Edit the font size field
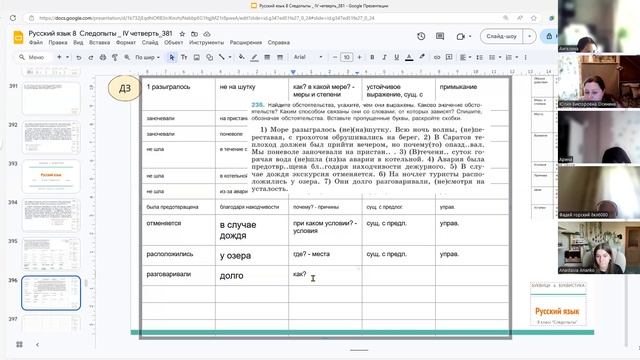 click(347, 58)
